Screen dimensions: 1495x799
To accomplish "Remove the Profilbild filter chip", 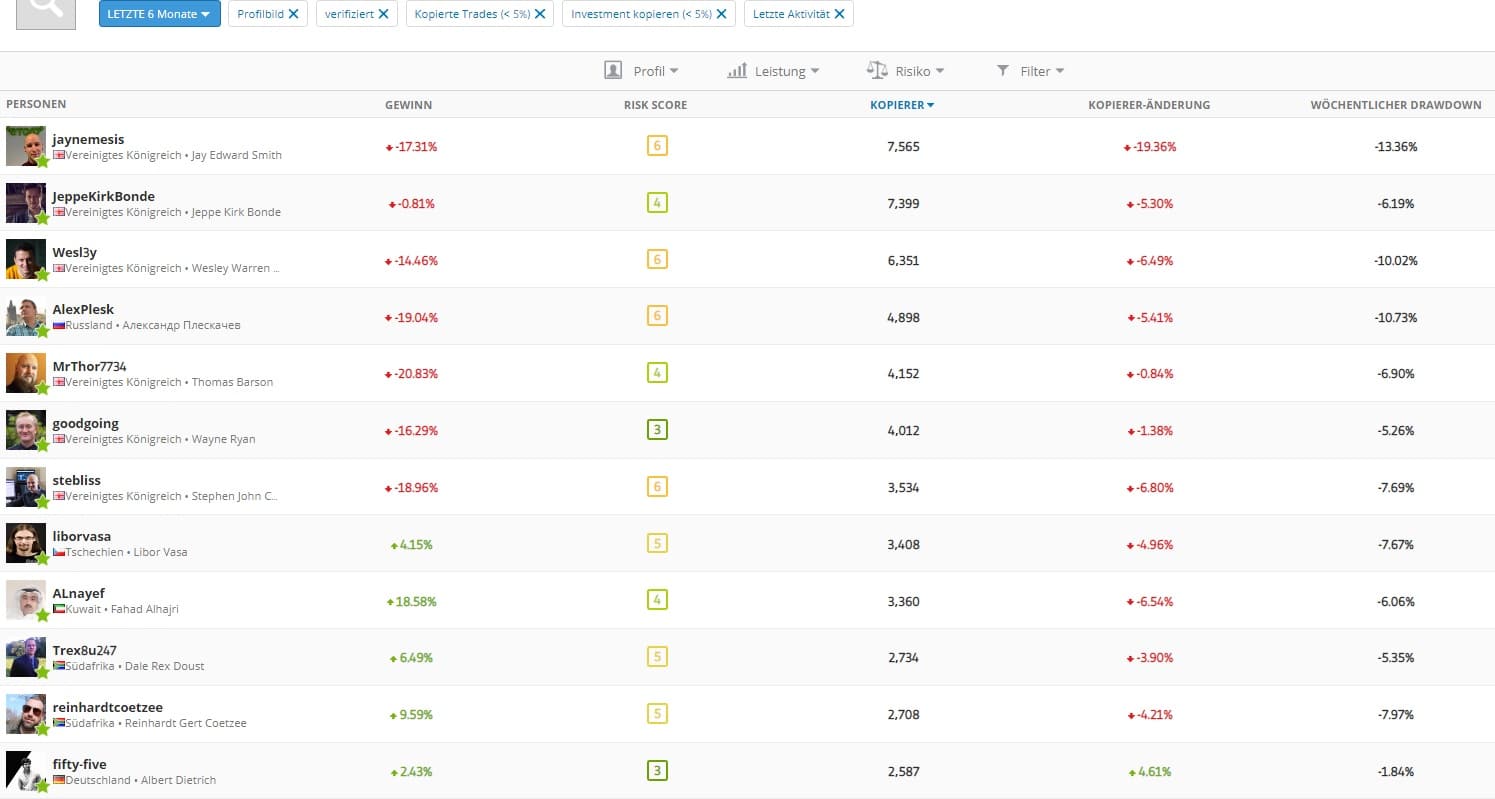I will (x=293, y=14).
